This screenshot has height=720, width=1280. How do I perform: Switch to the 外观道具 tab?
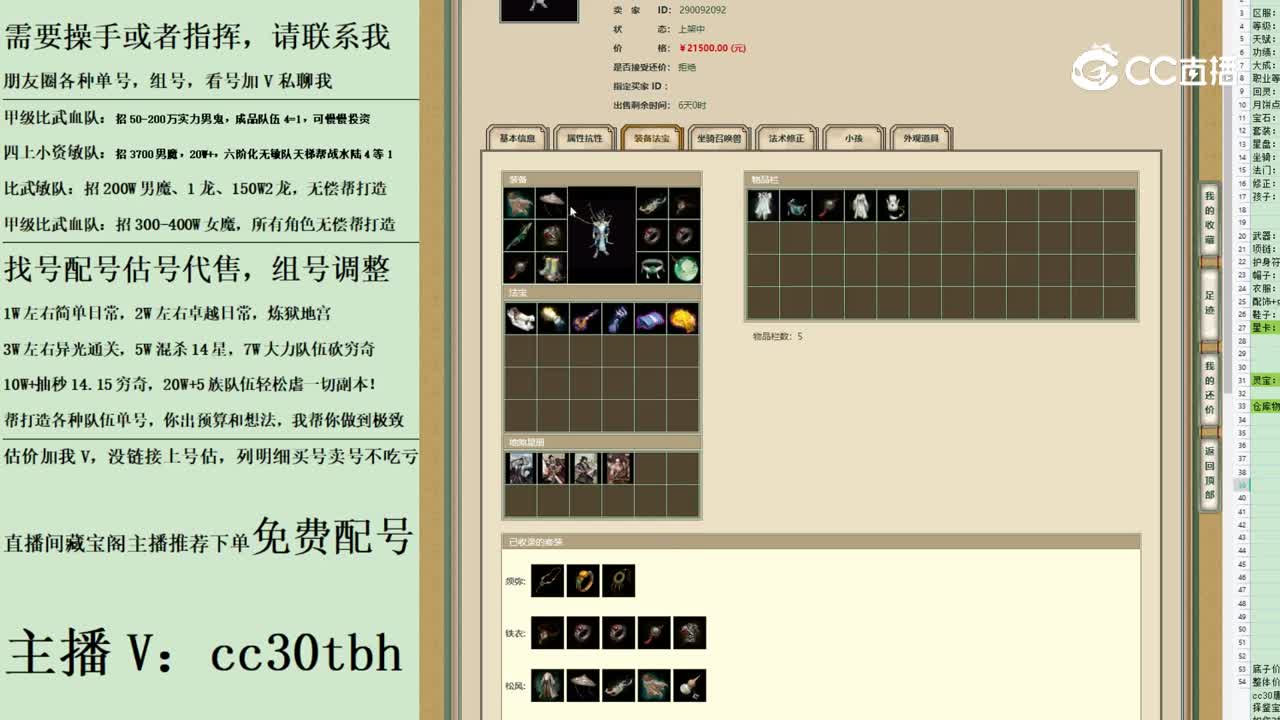[x=920, y=138]
